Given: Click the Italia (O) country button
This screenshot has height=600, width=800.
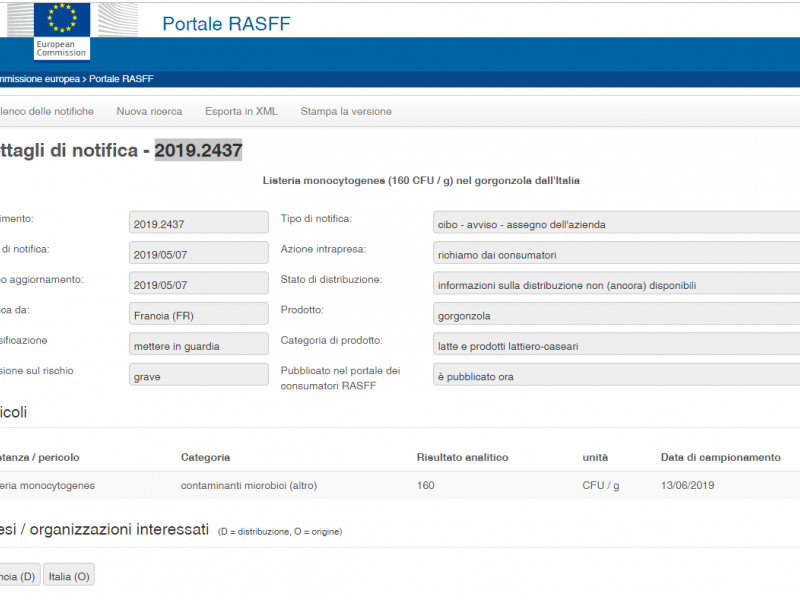Looking at the screenshot, I should [69, 576].
